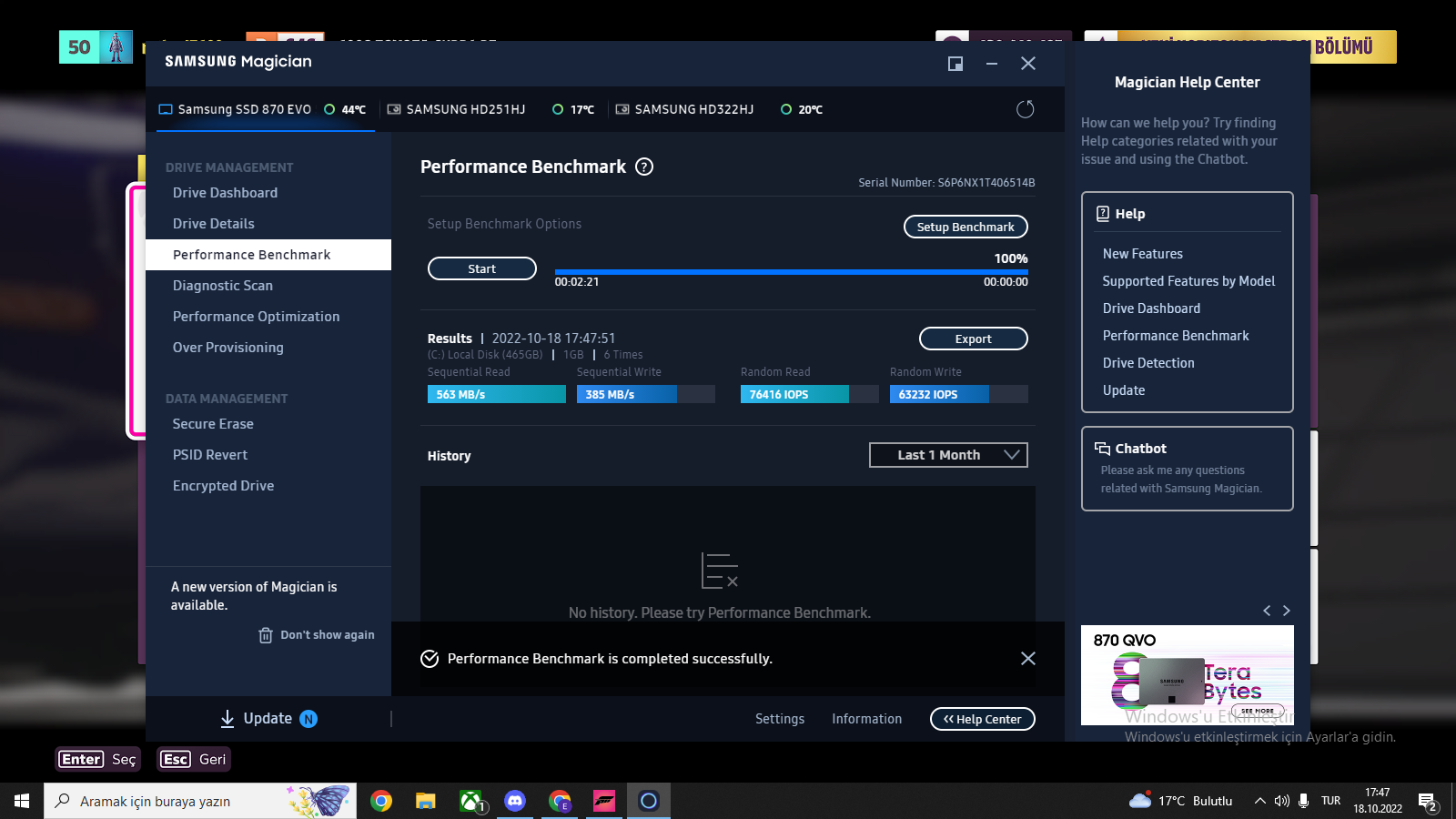This screenshot has width=1456, height=819.
Task: Open Google Chrome from the taskbar
Action: pyautogui.click(x=381, y=801)
